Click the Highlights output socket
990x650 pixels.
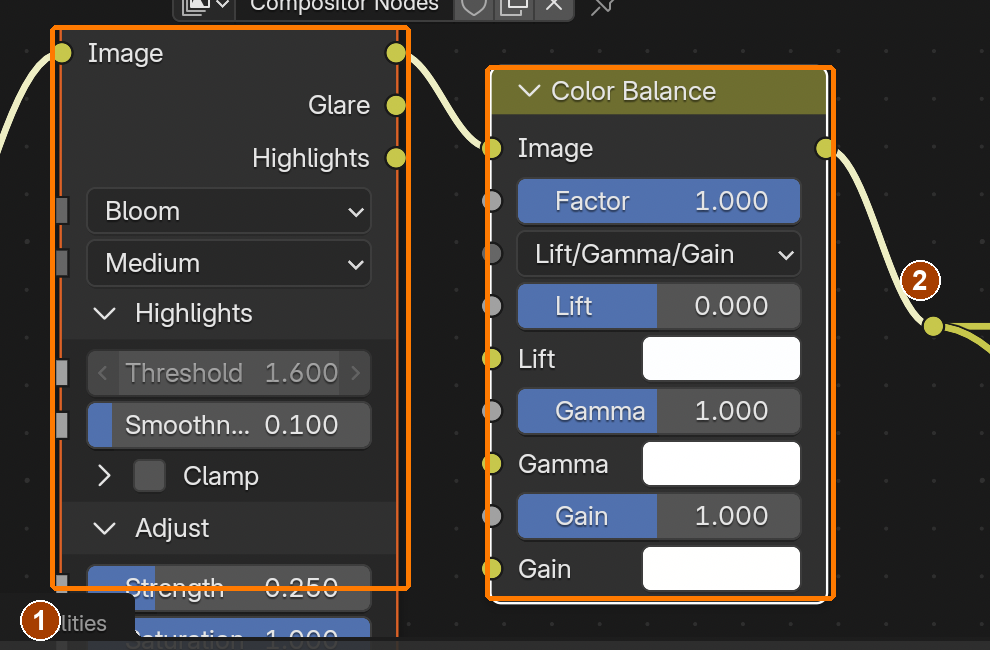coord(396,158)
